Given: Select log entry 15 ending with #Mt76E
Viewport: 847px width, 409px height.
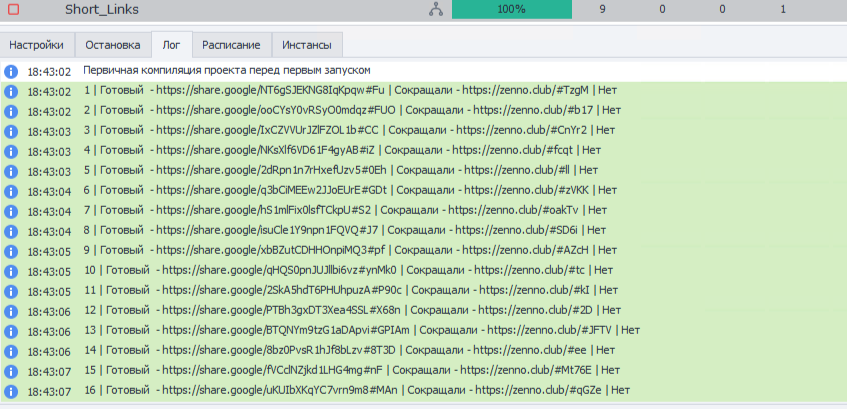Looking at the screenshot, I should pos(352,370).
